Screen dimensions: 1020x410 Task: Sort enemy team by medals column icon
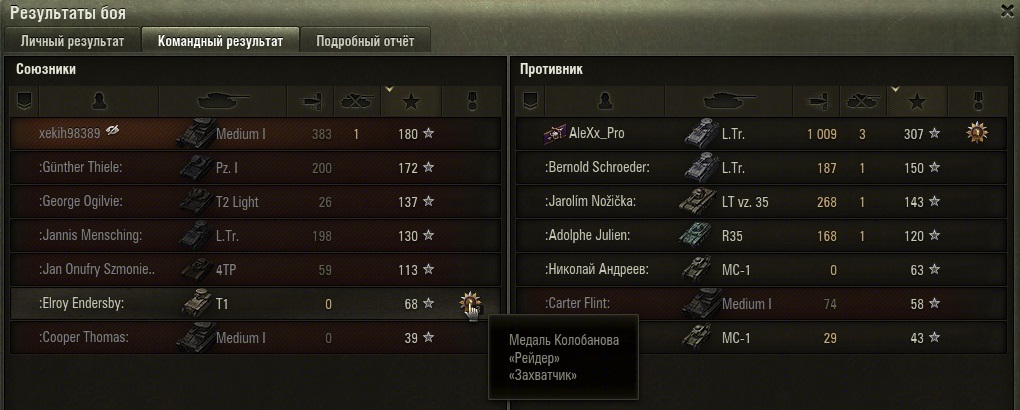click(977, 101)
